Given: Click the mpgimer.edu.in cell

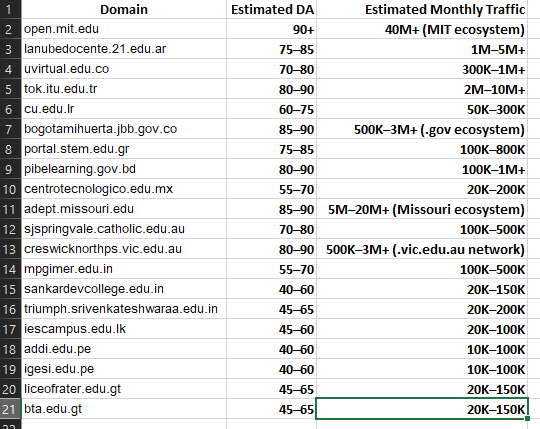Looking at the screenshot, I should 124,269.
